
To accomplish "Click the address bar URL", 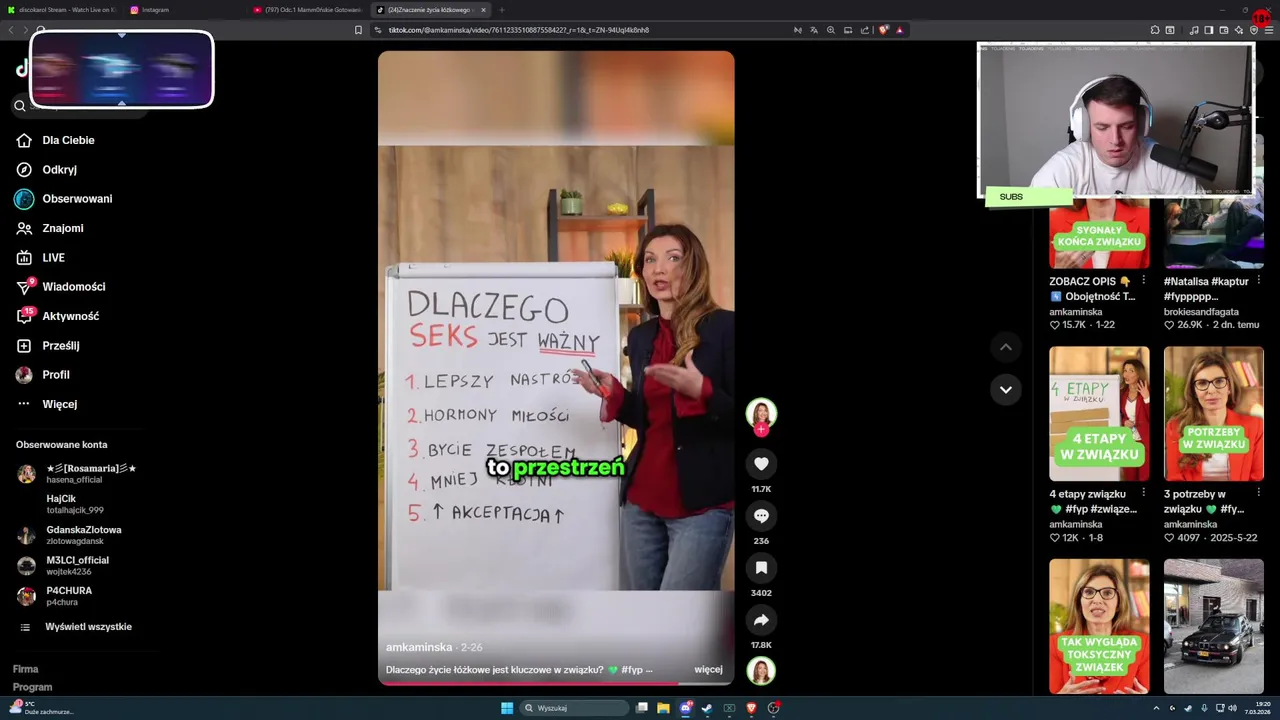I will [519, 30].
